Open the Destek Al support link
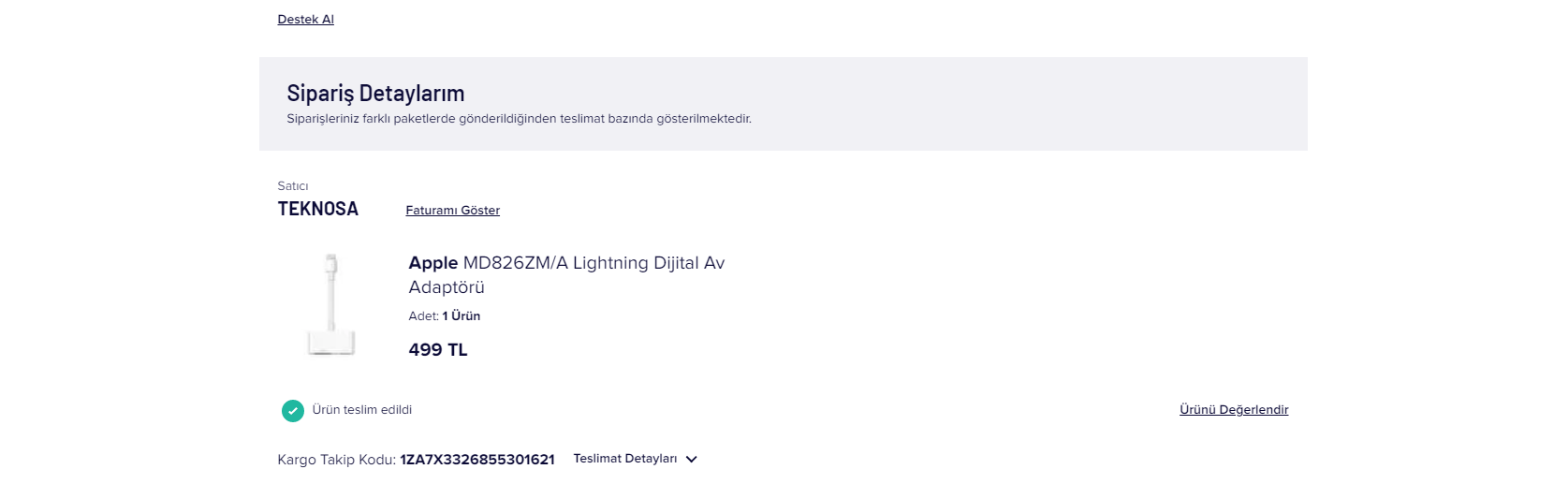This screenshot has height=484, width=1568. click(305, 19)
